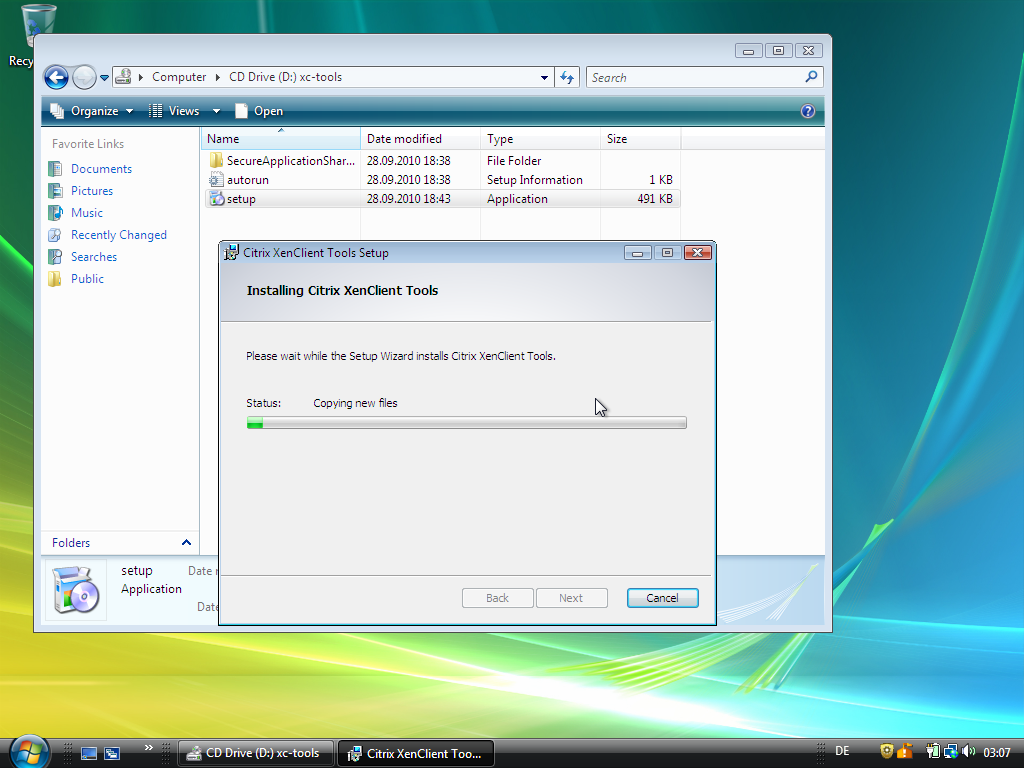Screen dimensions: 1024x768
Task: Cancel the Citrix XenClient Tools installation
Action: coord(662,598)
